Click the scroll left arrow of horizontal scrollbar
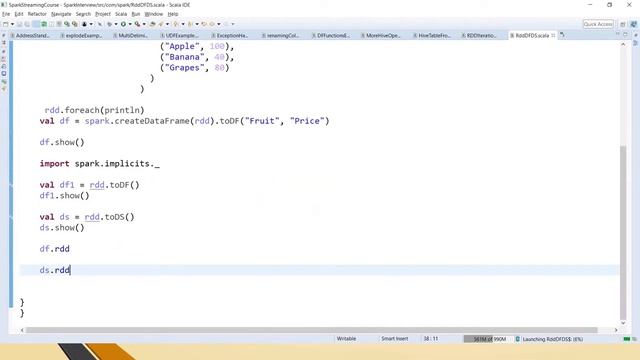The image size is (640, 360). coord(22,330)
